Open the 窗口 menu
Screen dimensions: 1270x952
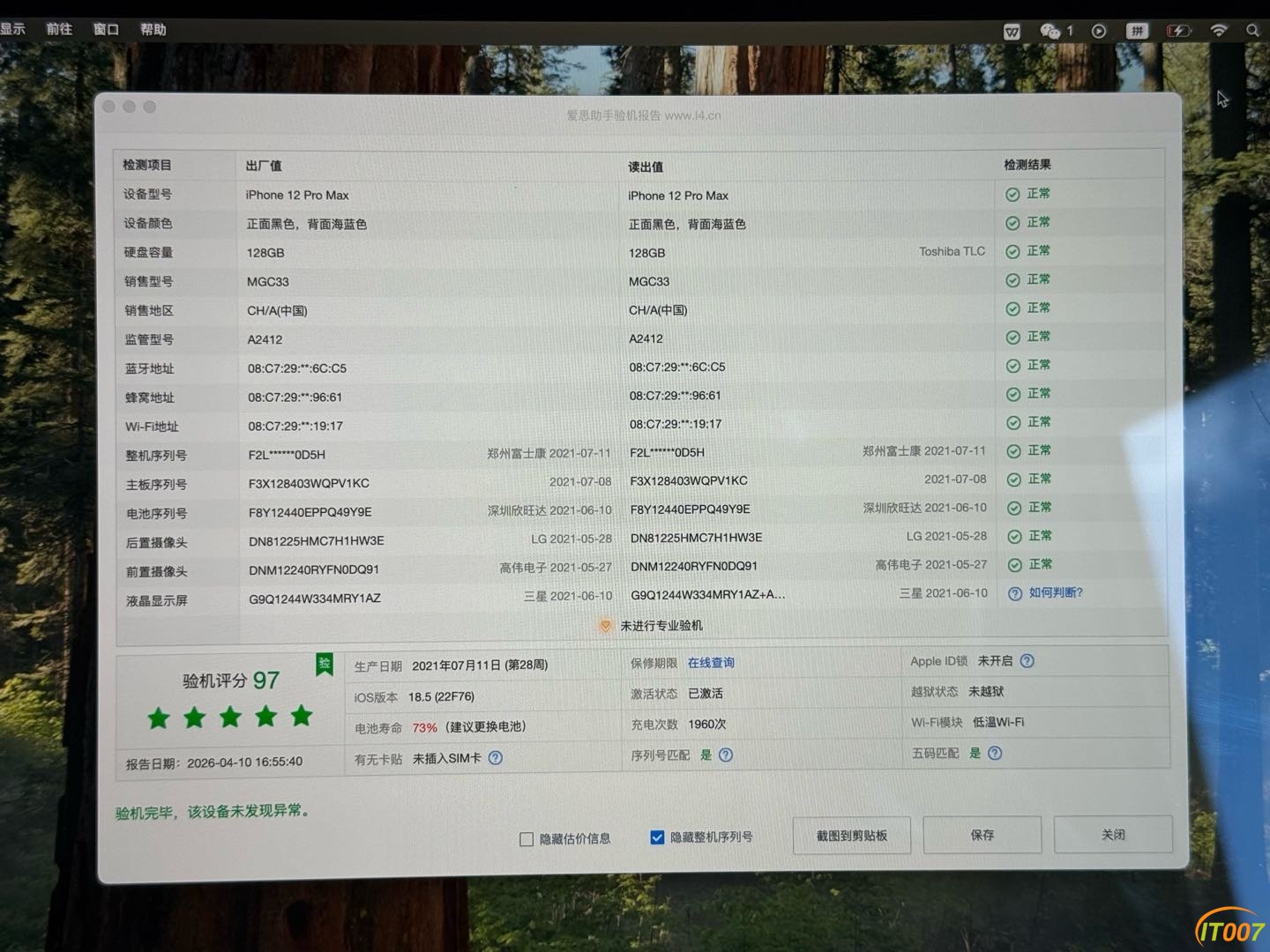[106, 29]
